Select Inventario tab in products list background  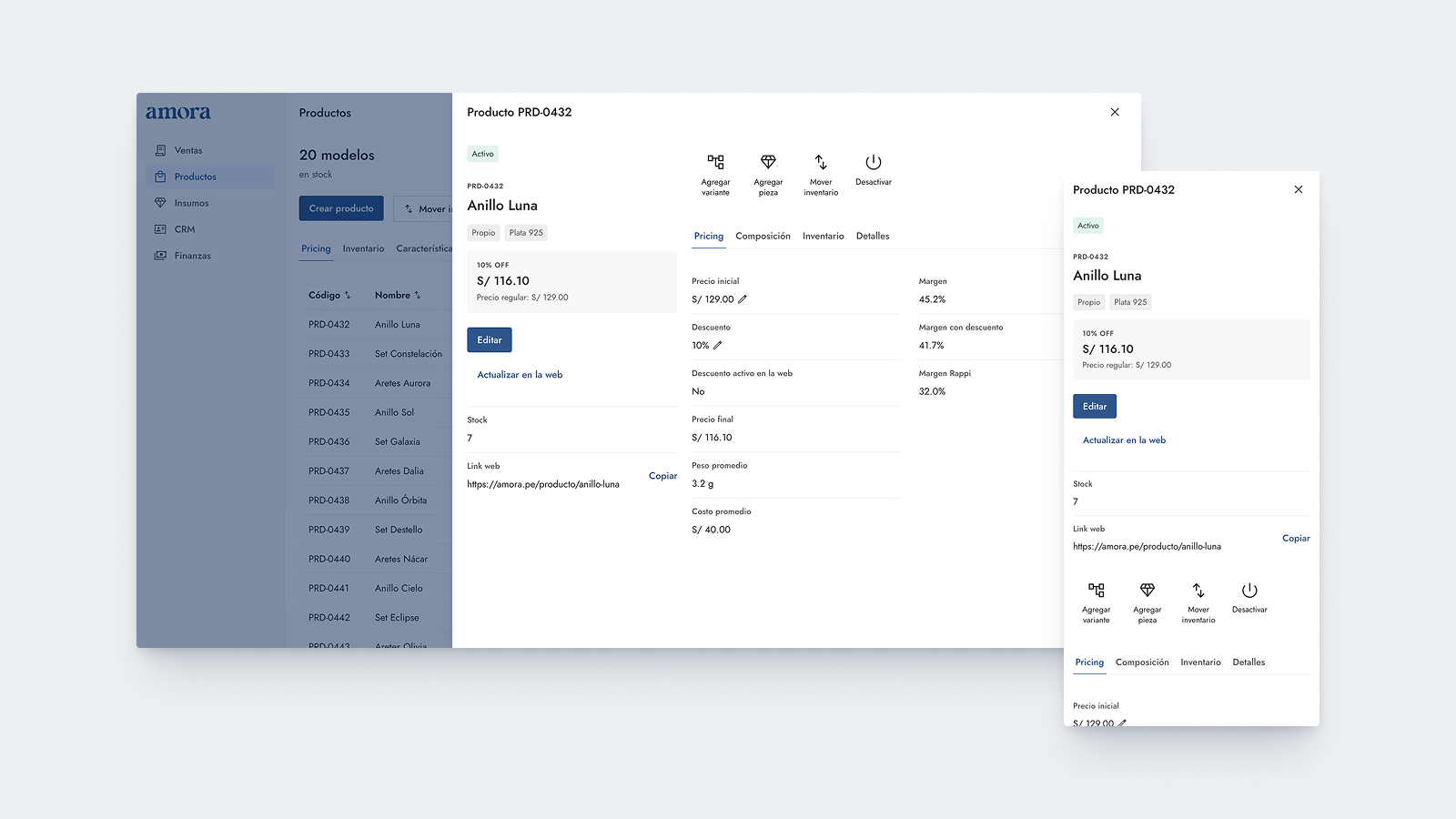363,249
